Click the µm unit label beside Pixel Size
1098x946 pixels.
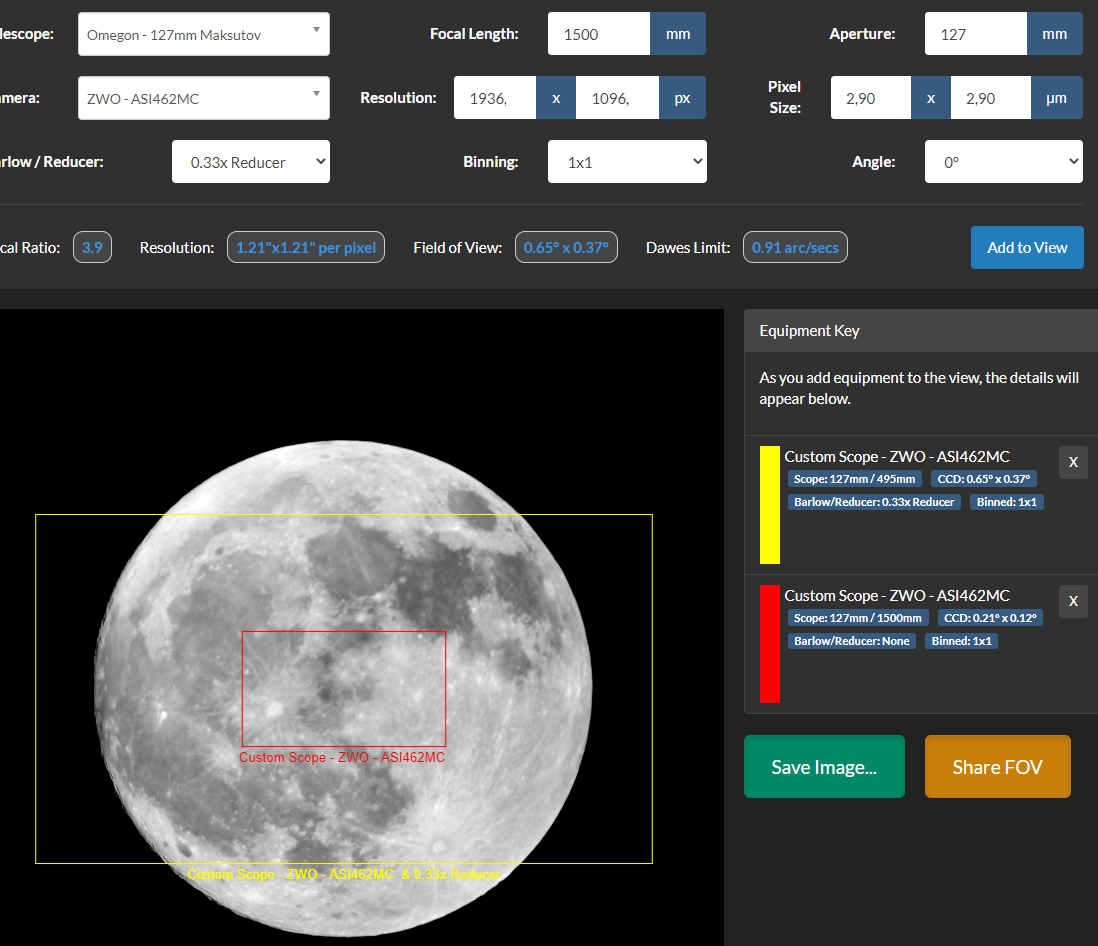tap(1057, 98)
